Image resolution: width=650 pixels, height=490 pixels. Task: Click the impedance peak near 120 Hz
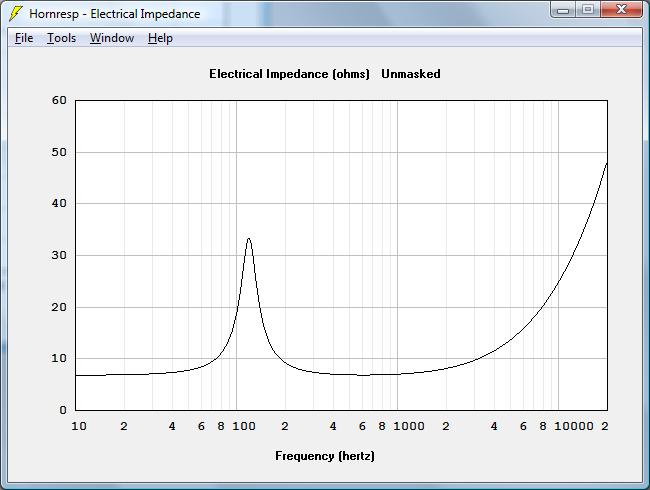click(249, 239)
